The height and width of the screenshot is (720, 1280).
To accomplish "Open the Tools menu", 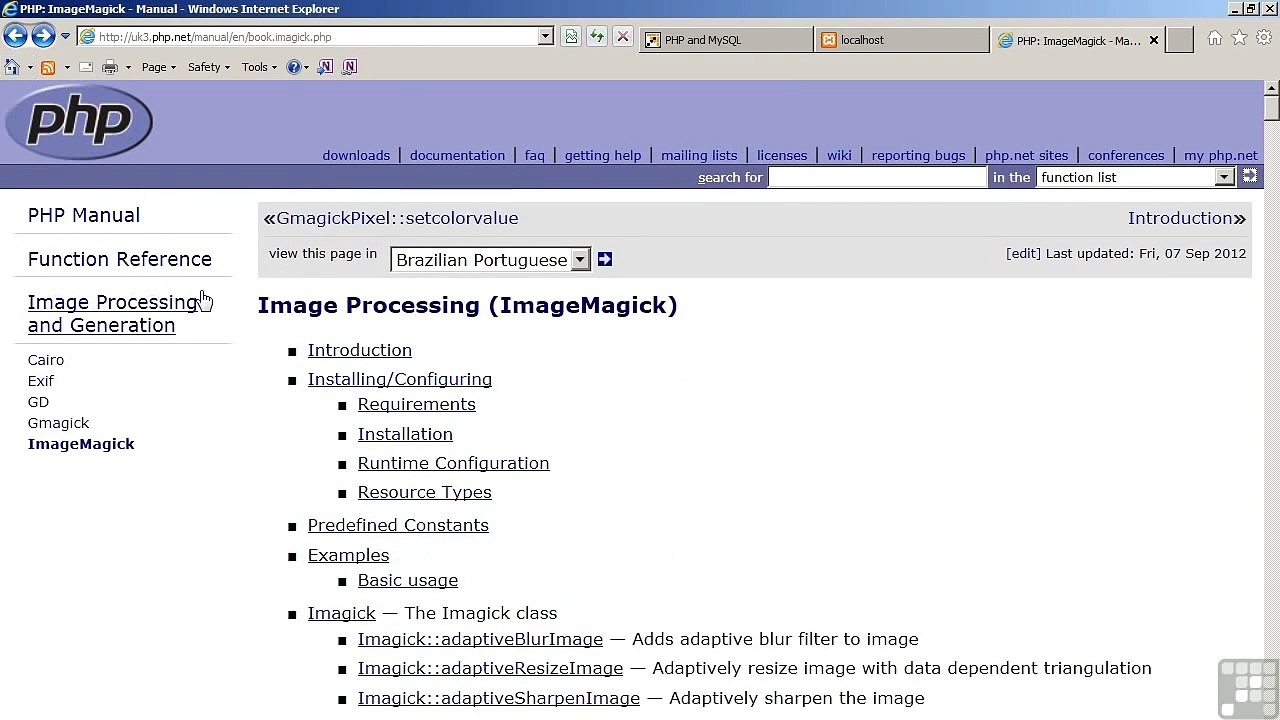I will tap(260, 67).
